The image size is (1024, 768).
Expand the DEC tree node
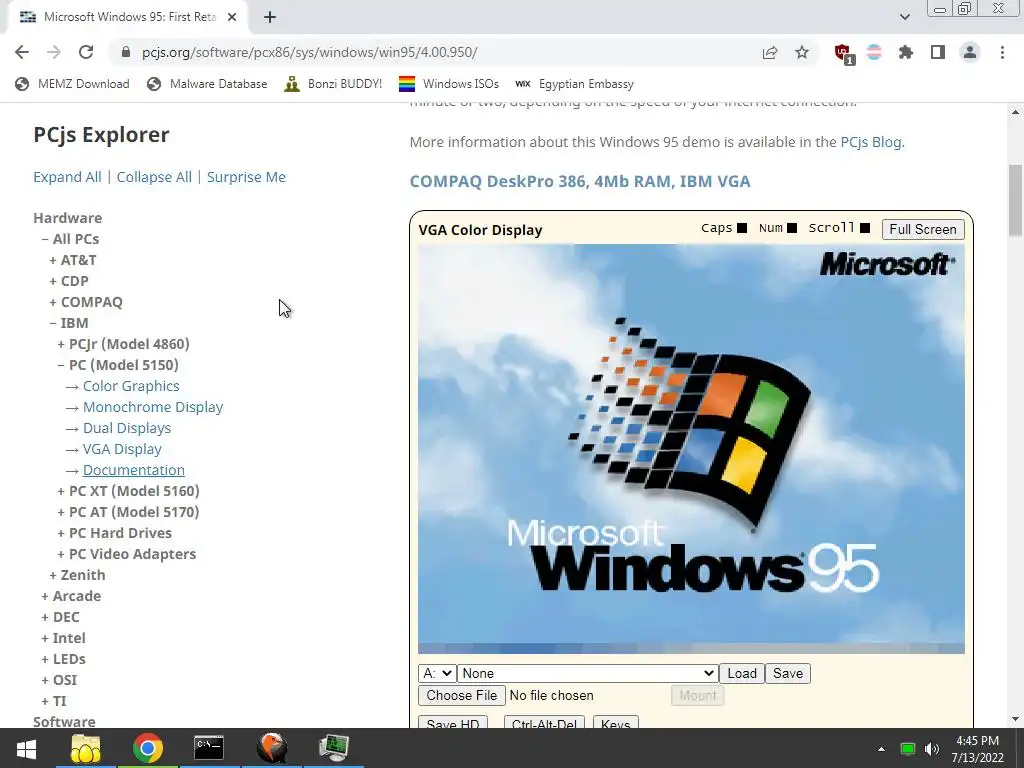pos(61,616)
